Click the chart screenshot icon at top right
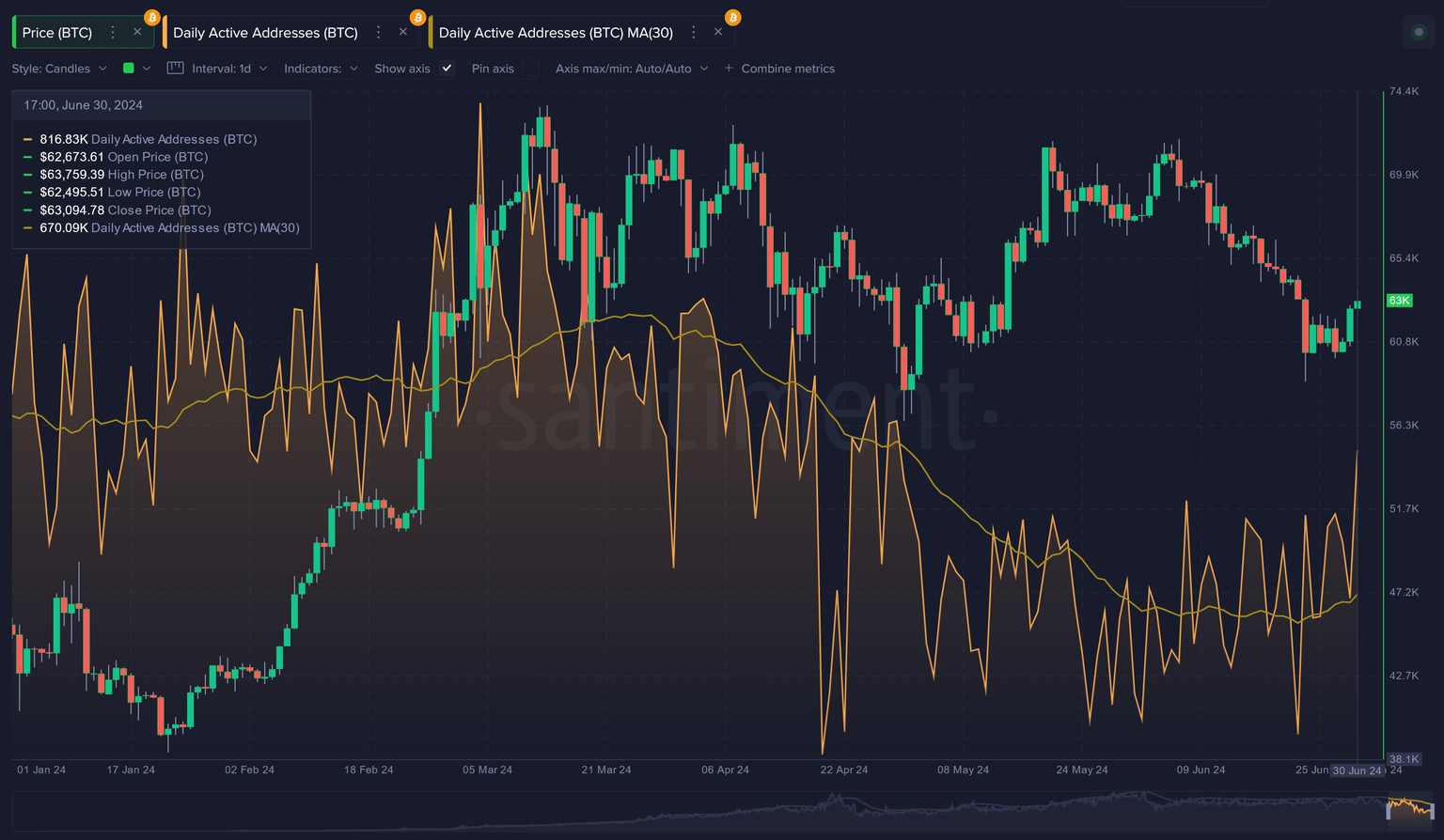 (1419, 31)
